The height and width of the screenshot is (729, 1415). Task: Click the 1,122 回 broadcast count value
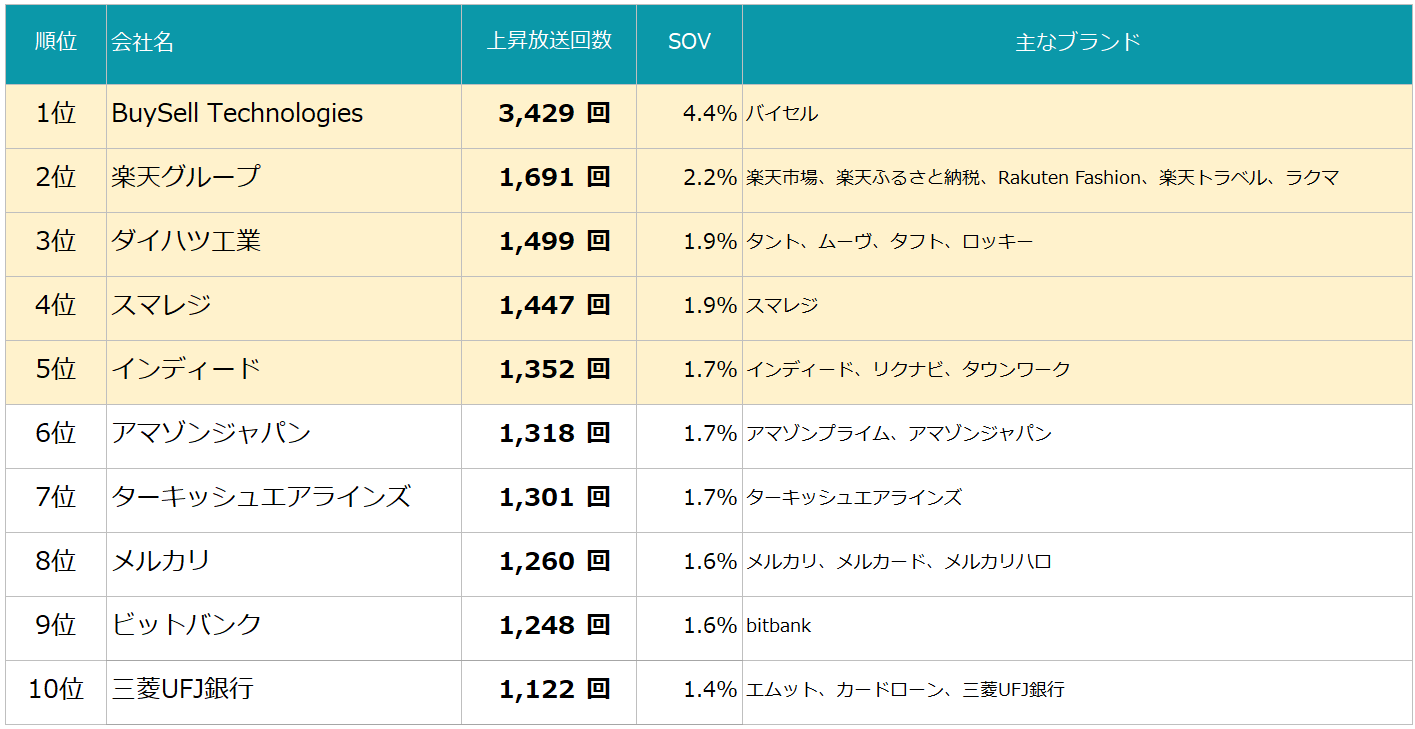(x=553, y=689)
